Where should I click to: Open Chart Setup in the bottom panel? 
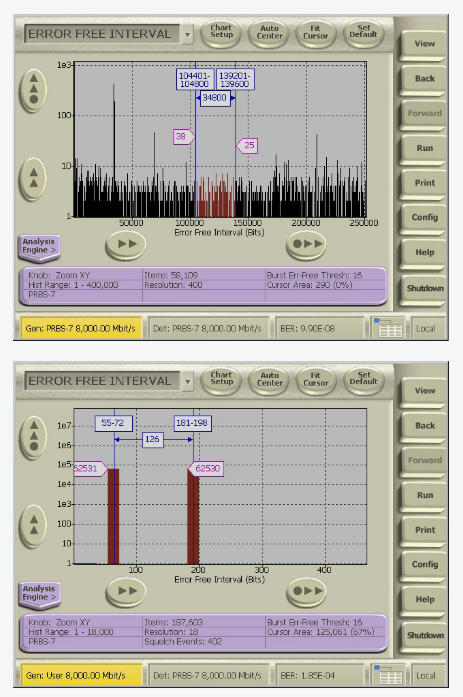[221, 380]
